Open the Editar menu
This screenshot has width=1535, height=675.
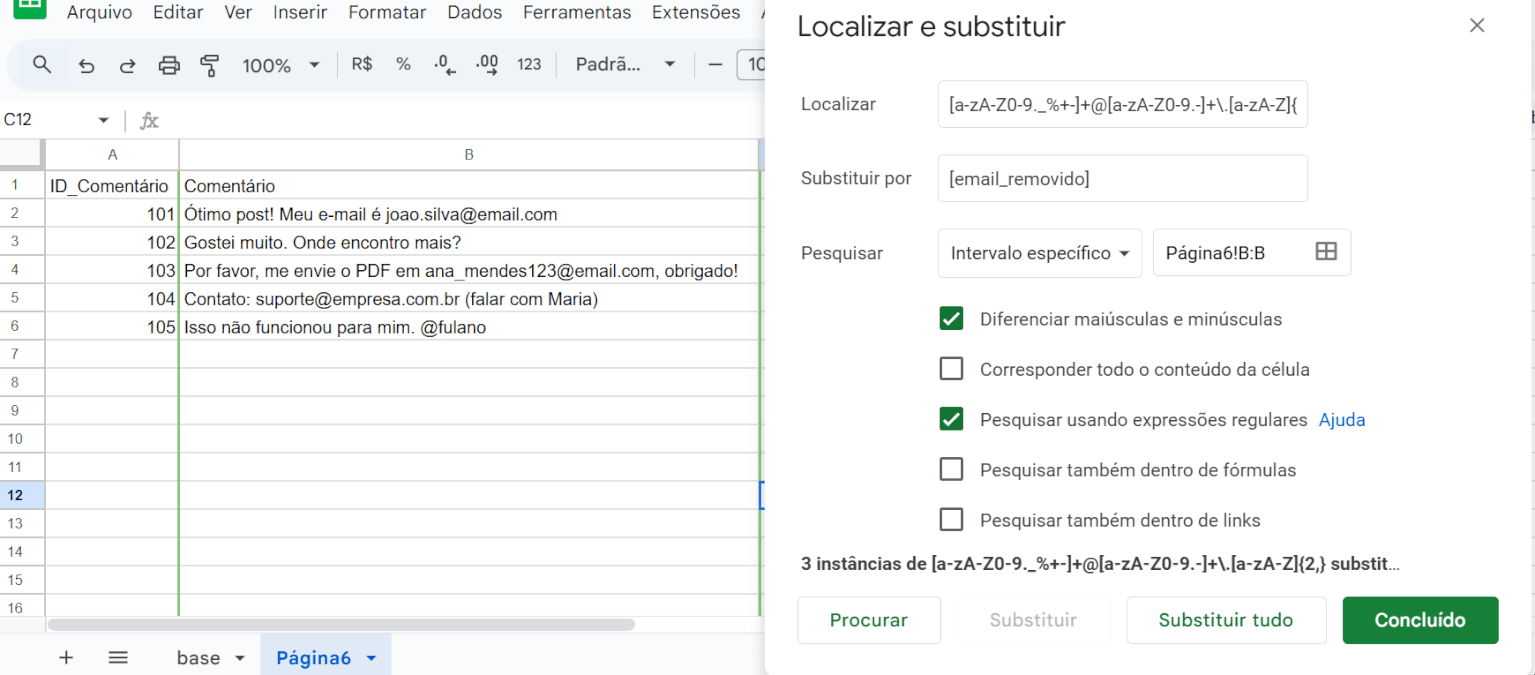pos(178,13)
